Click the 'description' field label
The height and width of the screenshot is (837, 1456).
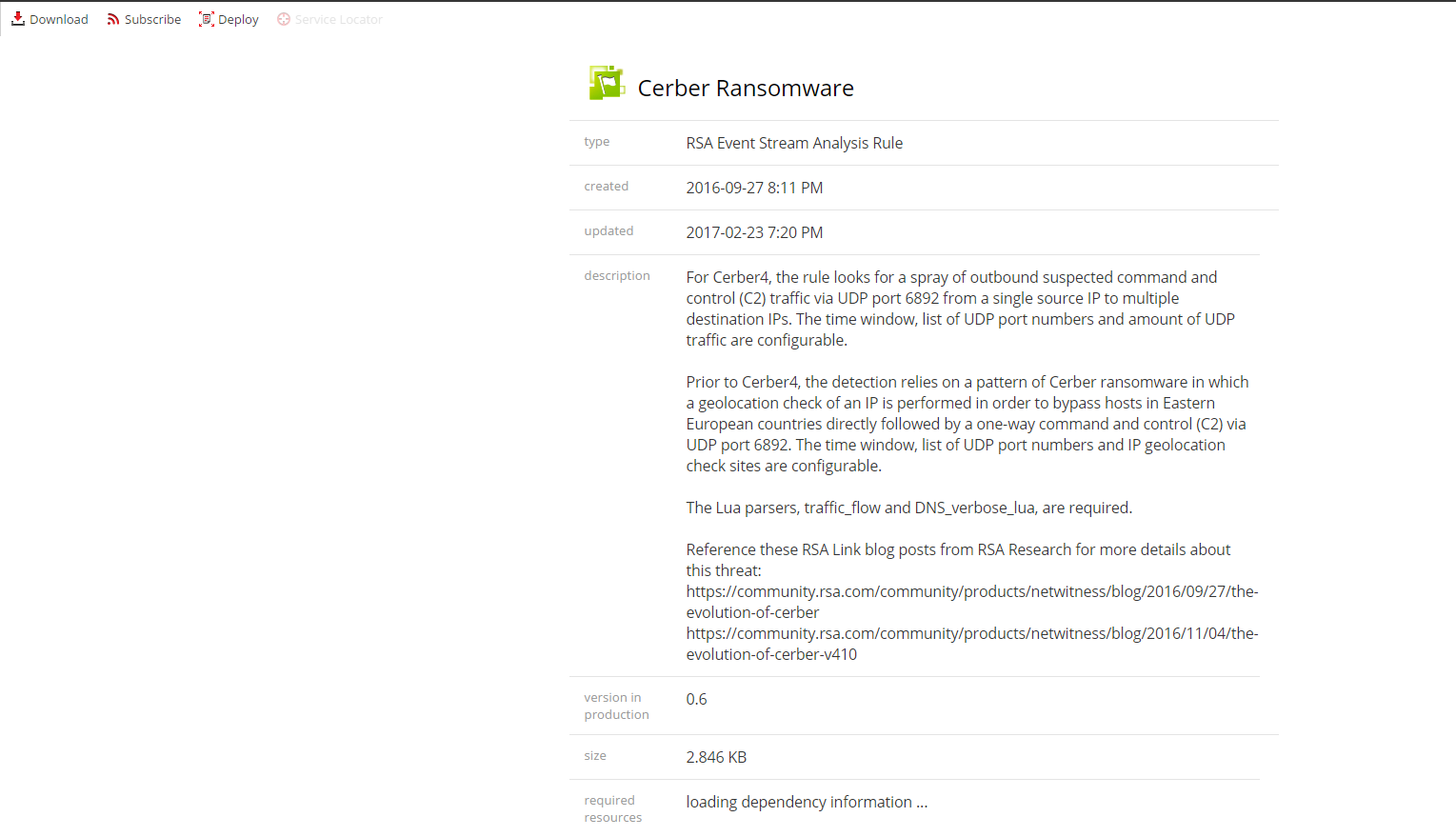[x=617, y=276]
